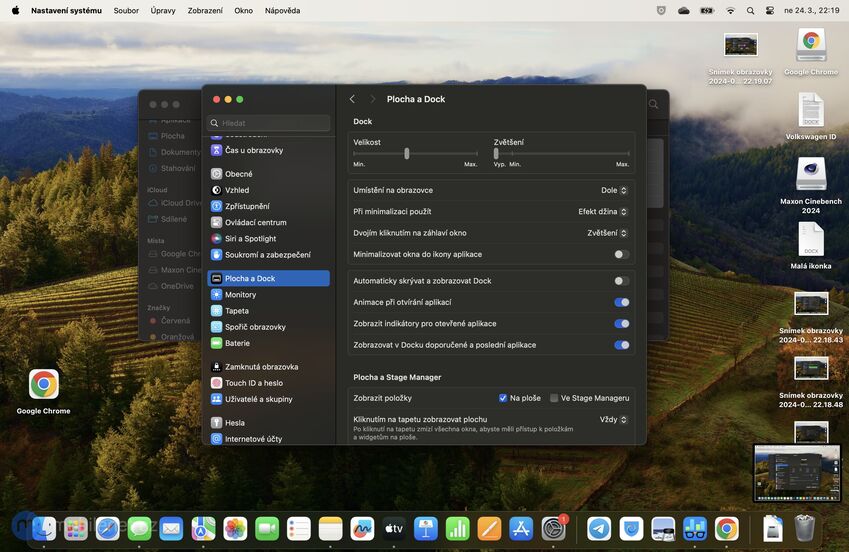Open Siri a Spotlight settings in sidebar
This screenshot has height=552, width=849.
click(x=250, y=239)
